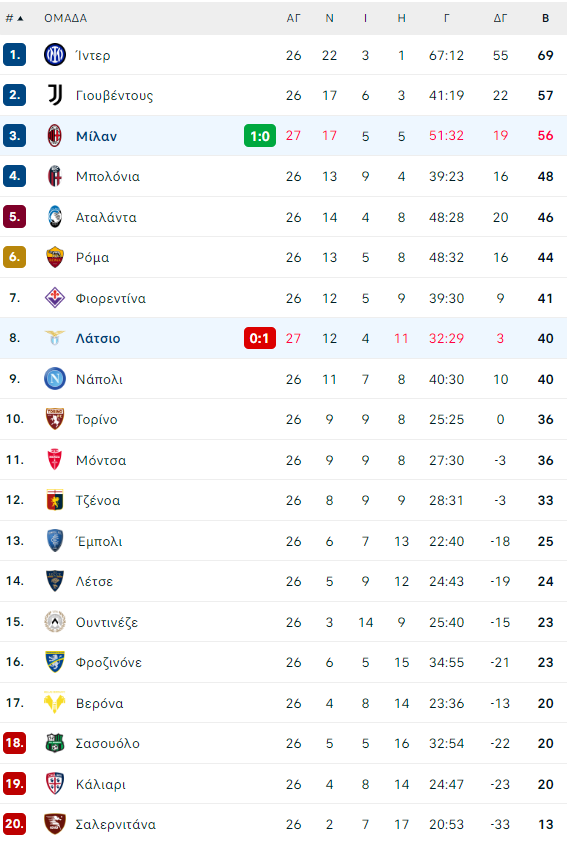Click the Sassuolo green crest icon
This screenshot has width=567, height=841.
(x=55, y=743)
